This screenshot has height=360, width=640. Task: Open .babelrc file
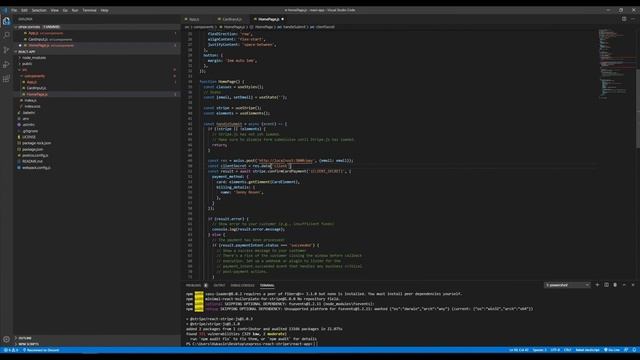(98, 113)
